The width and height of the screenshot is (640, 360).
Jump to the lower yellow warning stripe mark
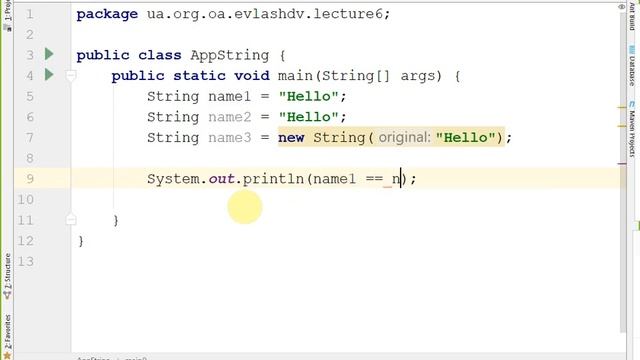pos(622,127)
